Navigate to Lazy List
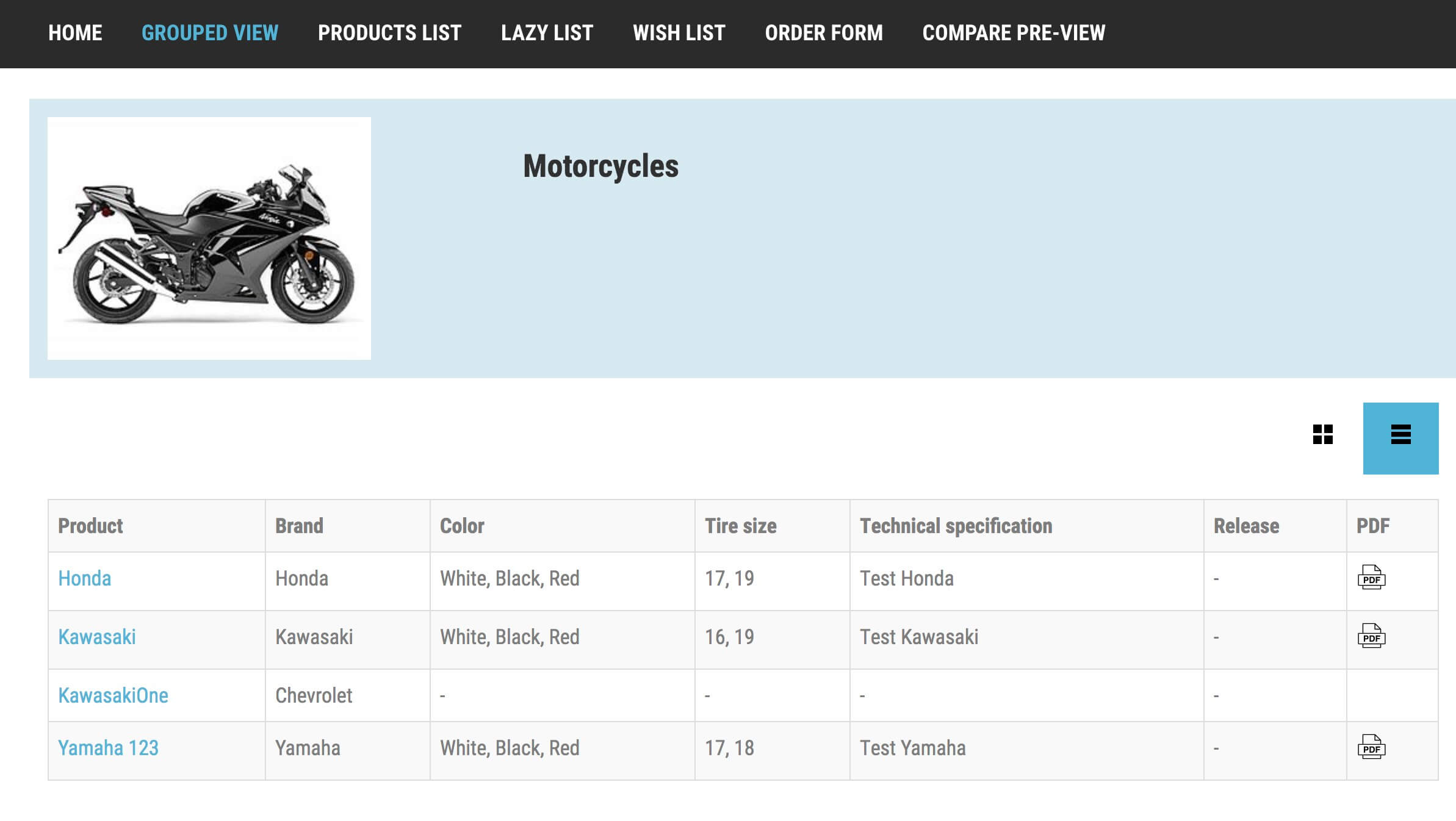 coord(547,33)
